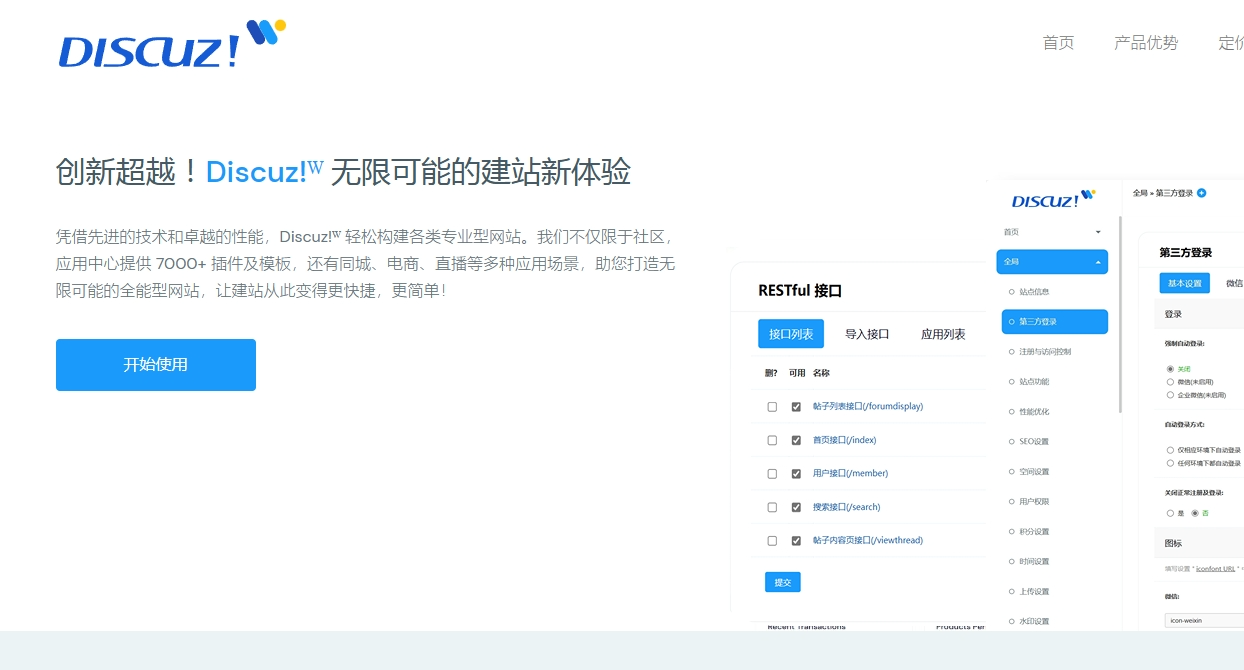The height and width of the screenshot is (670, 1244).
Task: Click the RESTful 接口 panel title
Action: (800, 291)
